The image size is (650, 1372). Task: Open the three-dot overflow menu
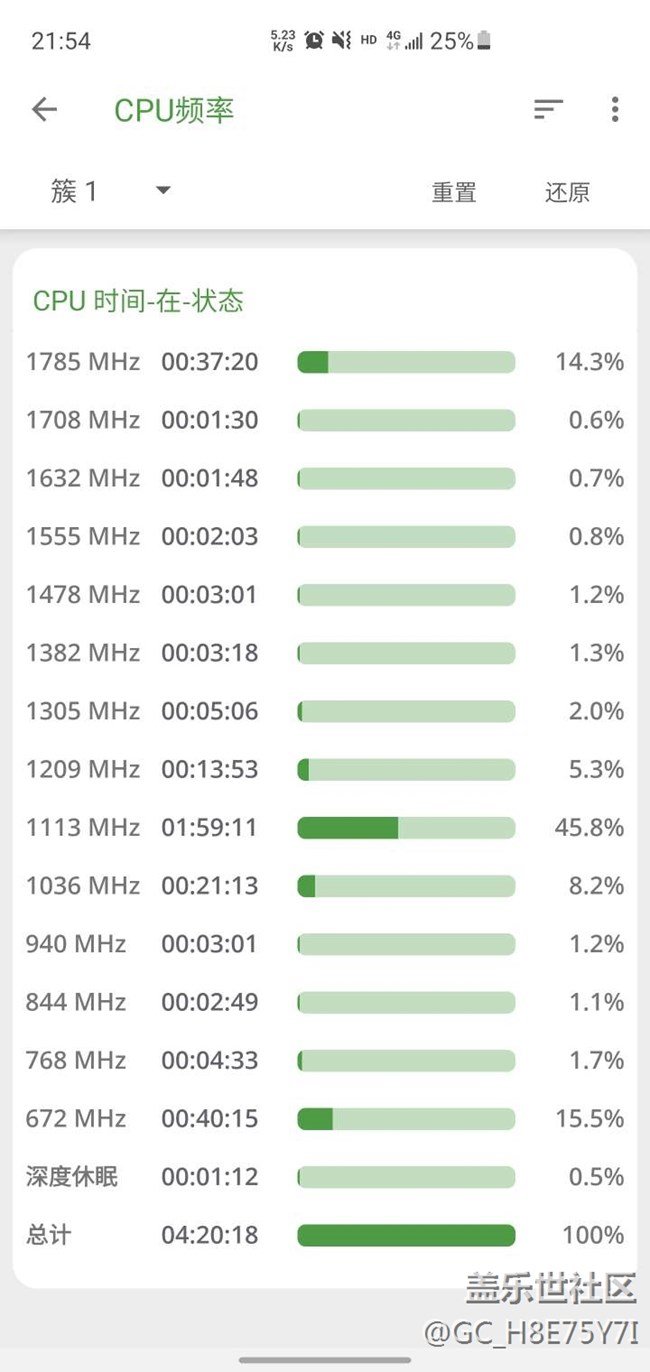[614, 109]
